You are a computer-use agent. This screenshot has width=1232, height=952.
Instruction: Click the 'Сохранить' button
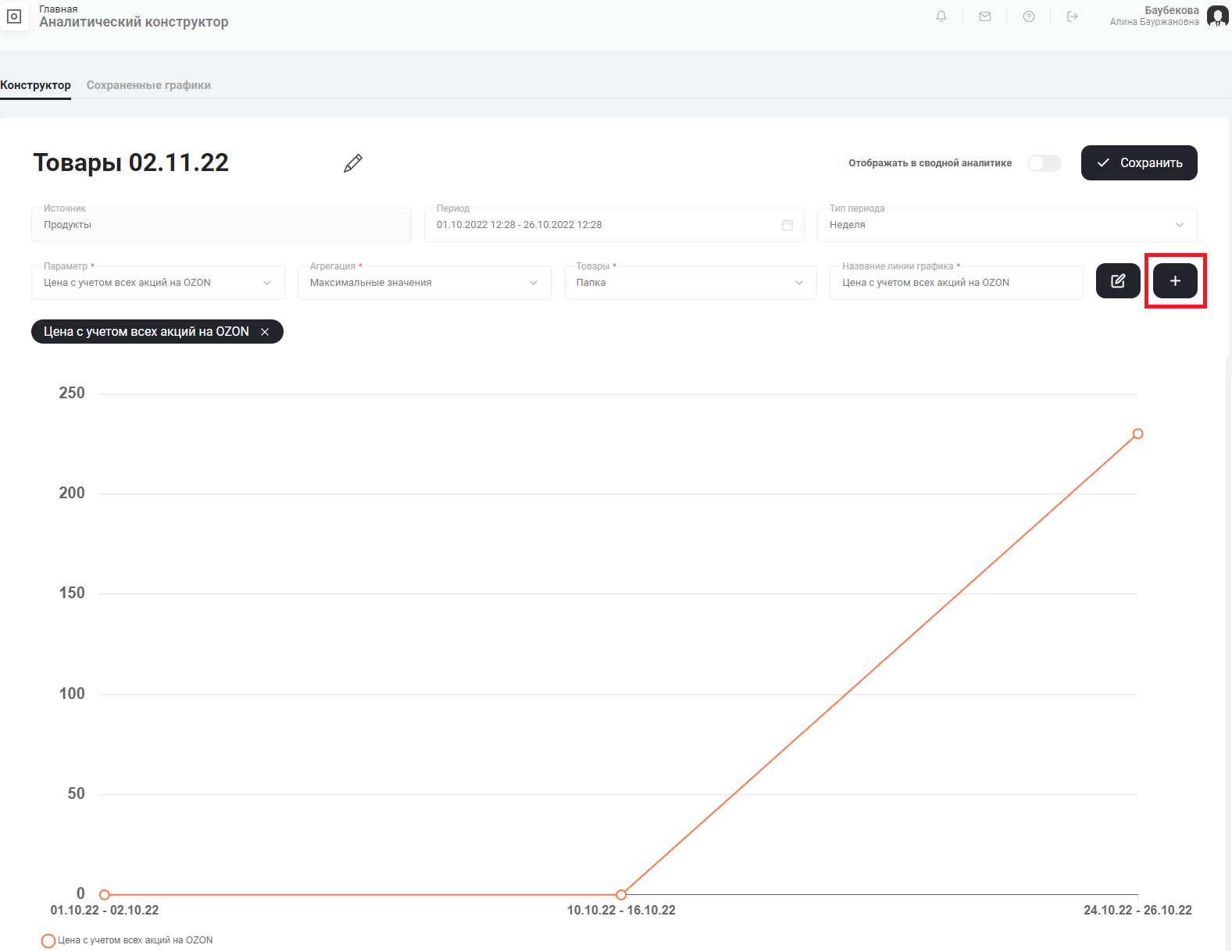coord(1139,163)
